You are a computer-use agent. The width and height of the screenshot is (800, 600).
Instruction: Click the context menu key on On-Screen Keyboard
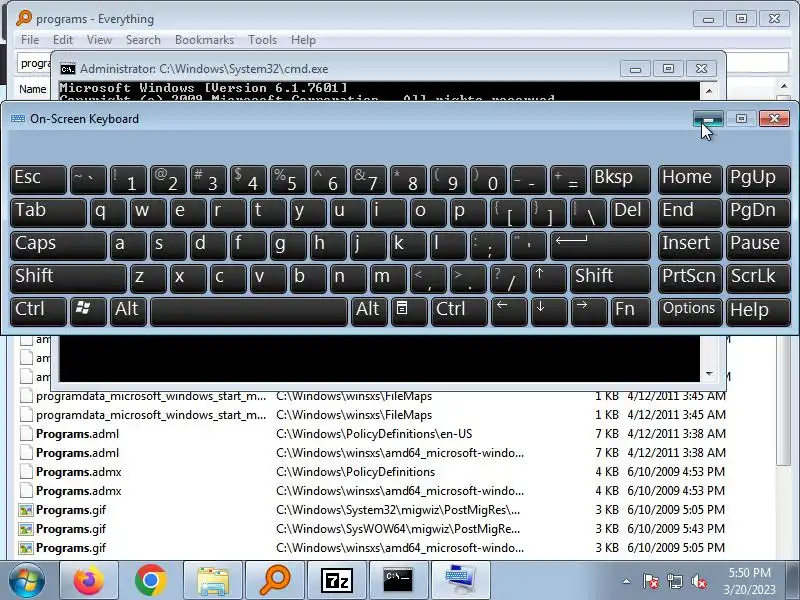pos(409,310)
